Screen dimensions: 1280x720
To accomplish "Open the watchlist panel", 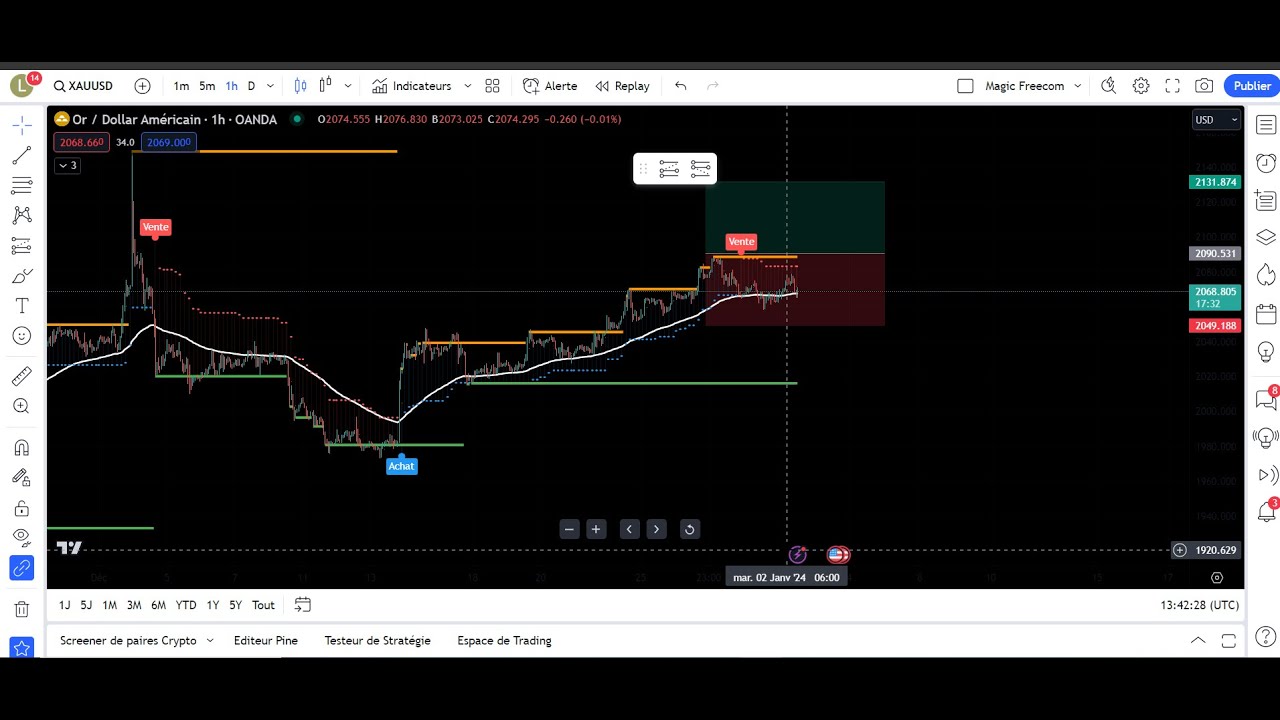I will pos(1266,125).
